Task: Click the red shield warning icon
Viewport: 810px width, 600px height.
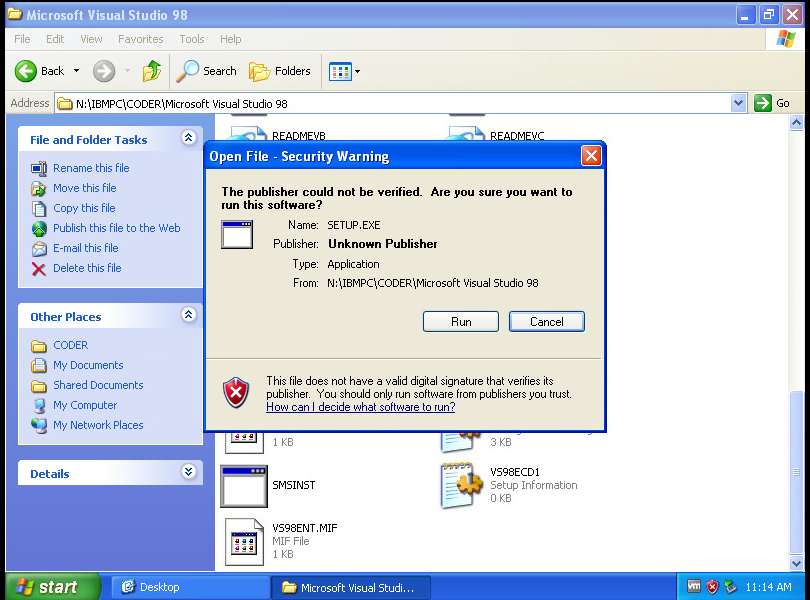Action: 236,392
